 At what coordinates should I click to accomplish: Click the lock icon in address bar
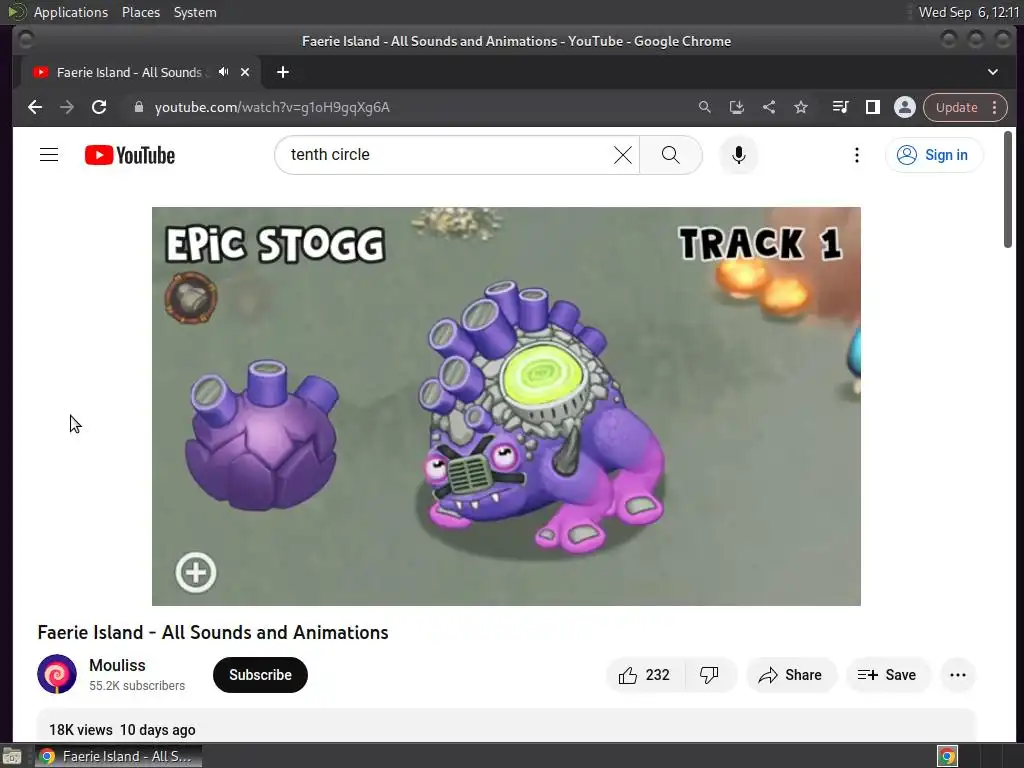(x=138, y=107)
